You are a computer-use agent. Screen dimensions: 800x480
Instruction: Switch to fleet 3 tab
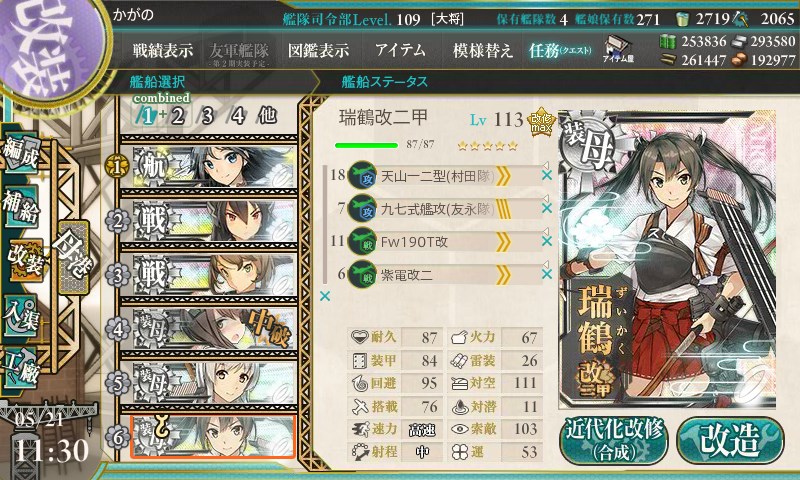tap(207, 116)
